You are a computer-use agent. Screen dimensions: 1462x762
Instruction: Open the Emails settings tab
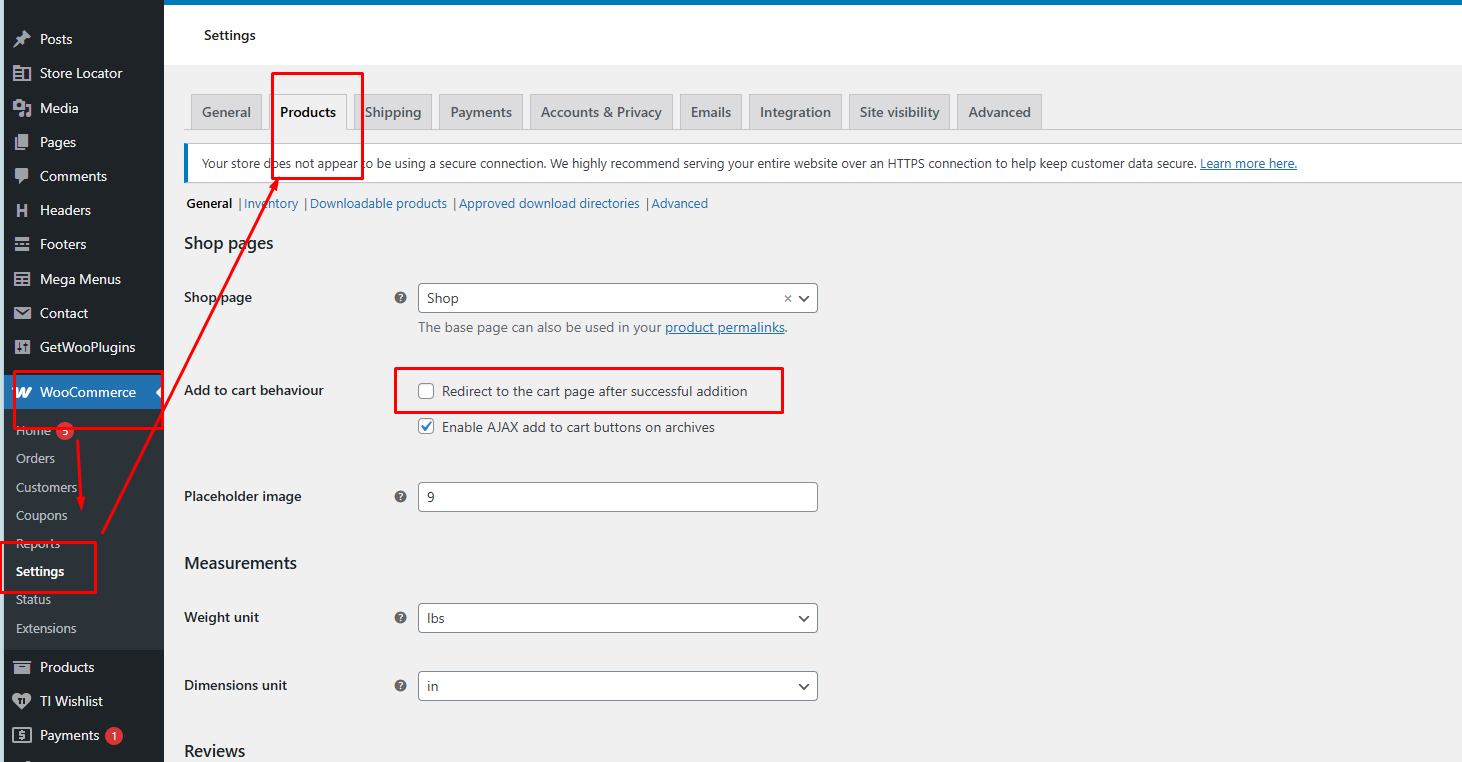711,112
